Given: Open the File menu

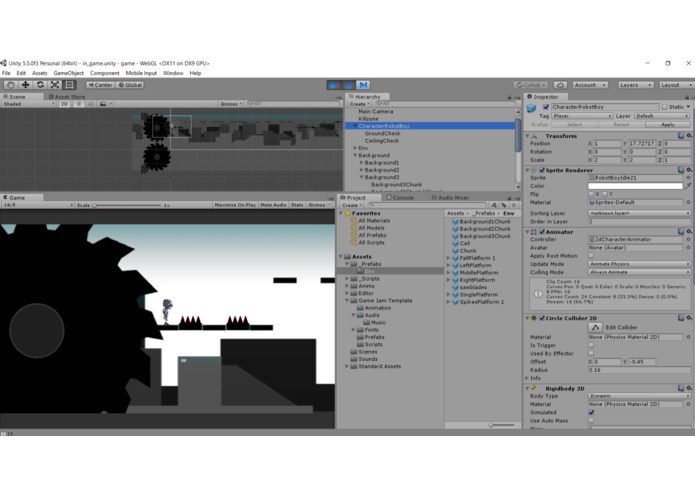Looking at the screenshot, I should pyautogui.click(x=6, y=73).
